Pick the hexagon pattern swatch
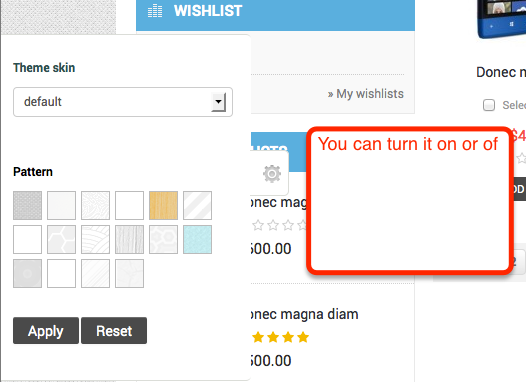Viewport: 526px width, 382px height. pyautogui.click(x=61, y=239)
